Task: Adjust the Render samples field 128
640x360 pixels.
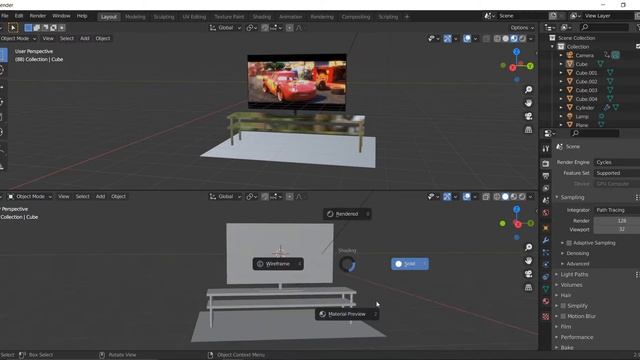Action: pyautogui.click(x=617, y=221)
